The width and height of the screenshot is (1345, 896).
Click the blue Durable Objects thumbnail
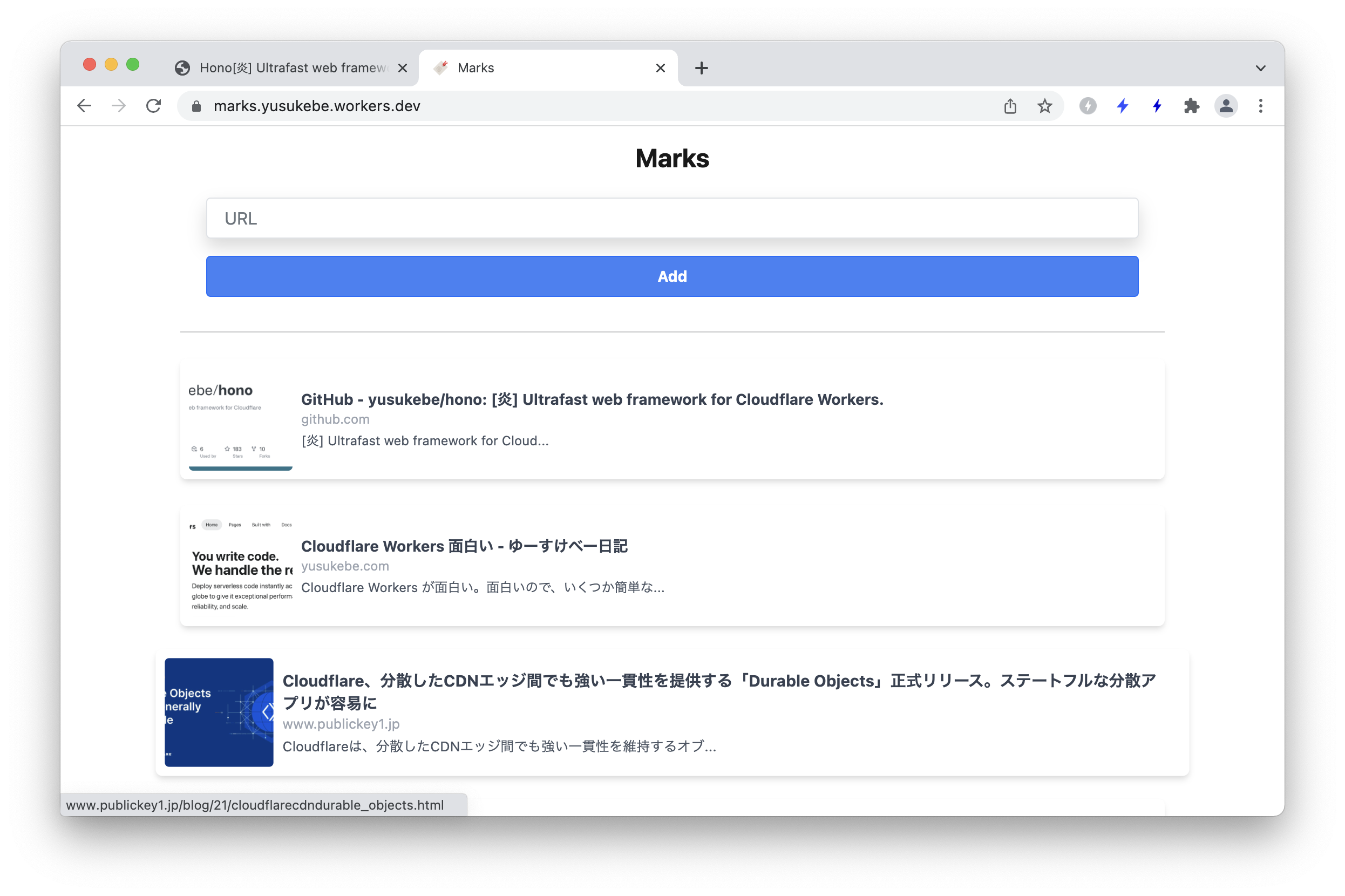click(219, 712)
